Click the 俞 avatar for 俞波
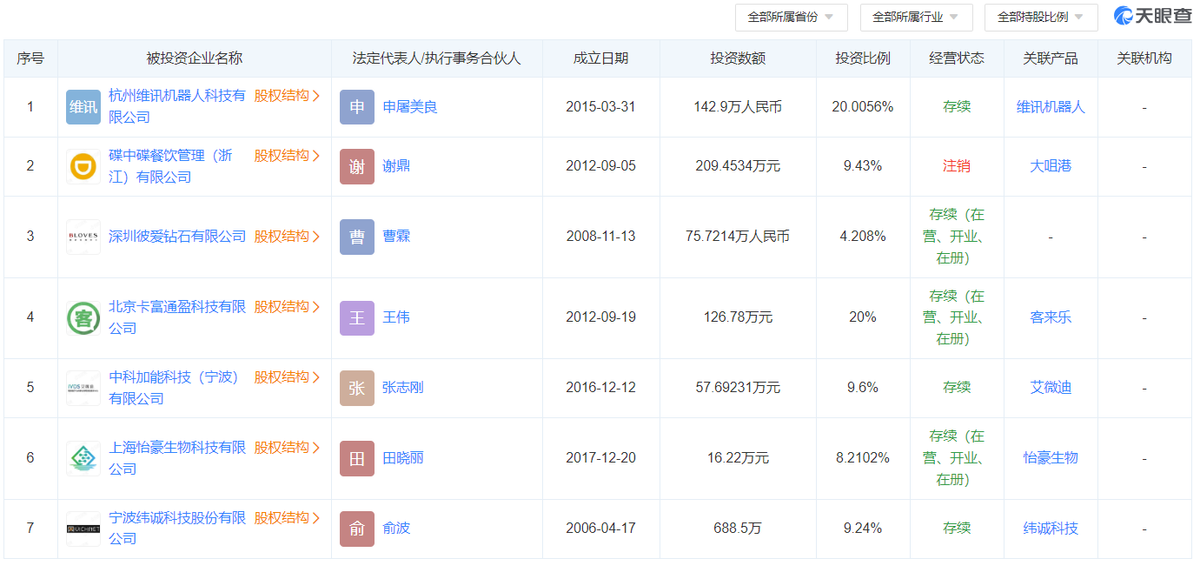This screenshot has height=567, width=1200. coord(357,528)
